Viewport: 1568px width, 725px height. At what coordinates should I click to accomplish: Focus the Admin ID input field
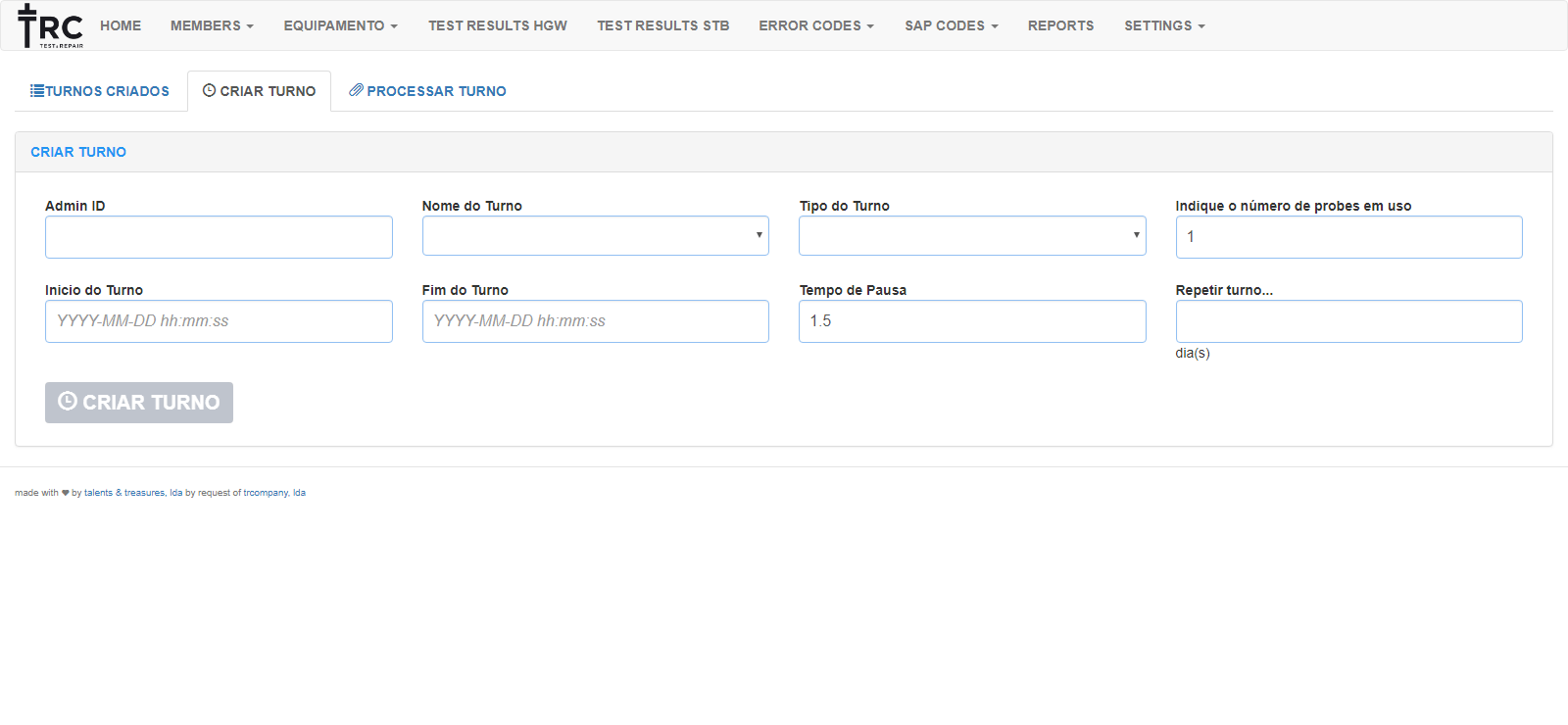point(219,237)
